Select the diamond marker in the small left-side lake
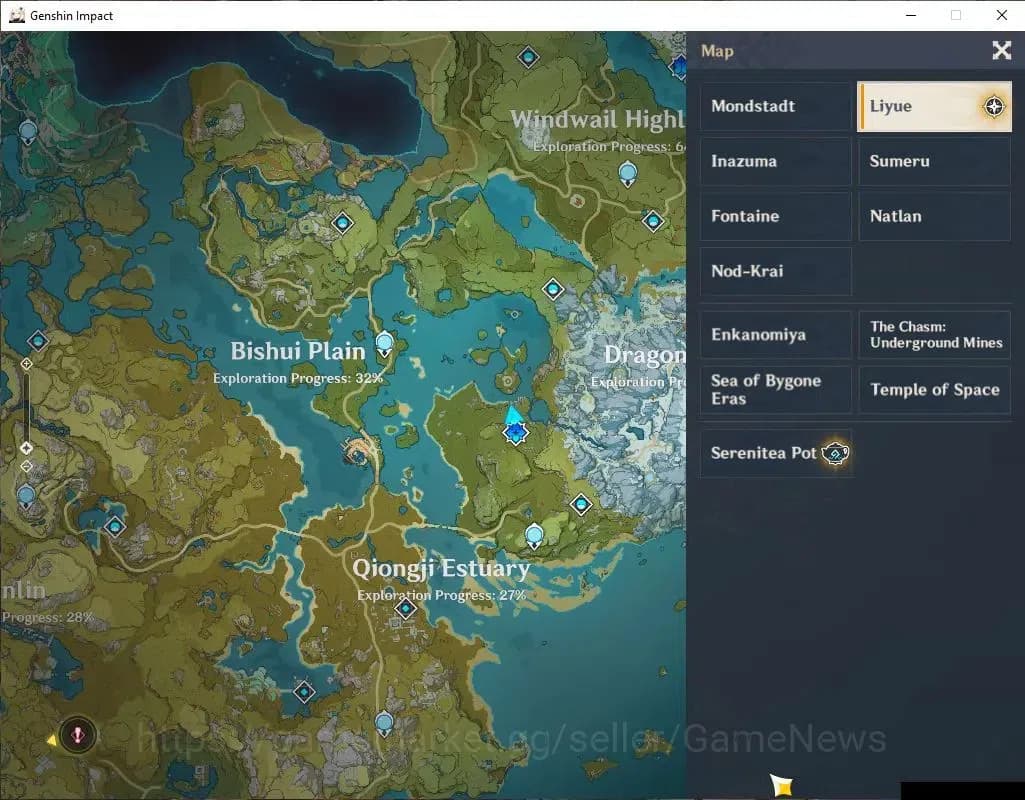The image size is (1025, 800). 115,525
